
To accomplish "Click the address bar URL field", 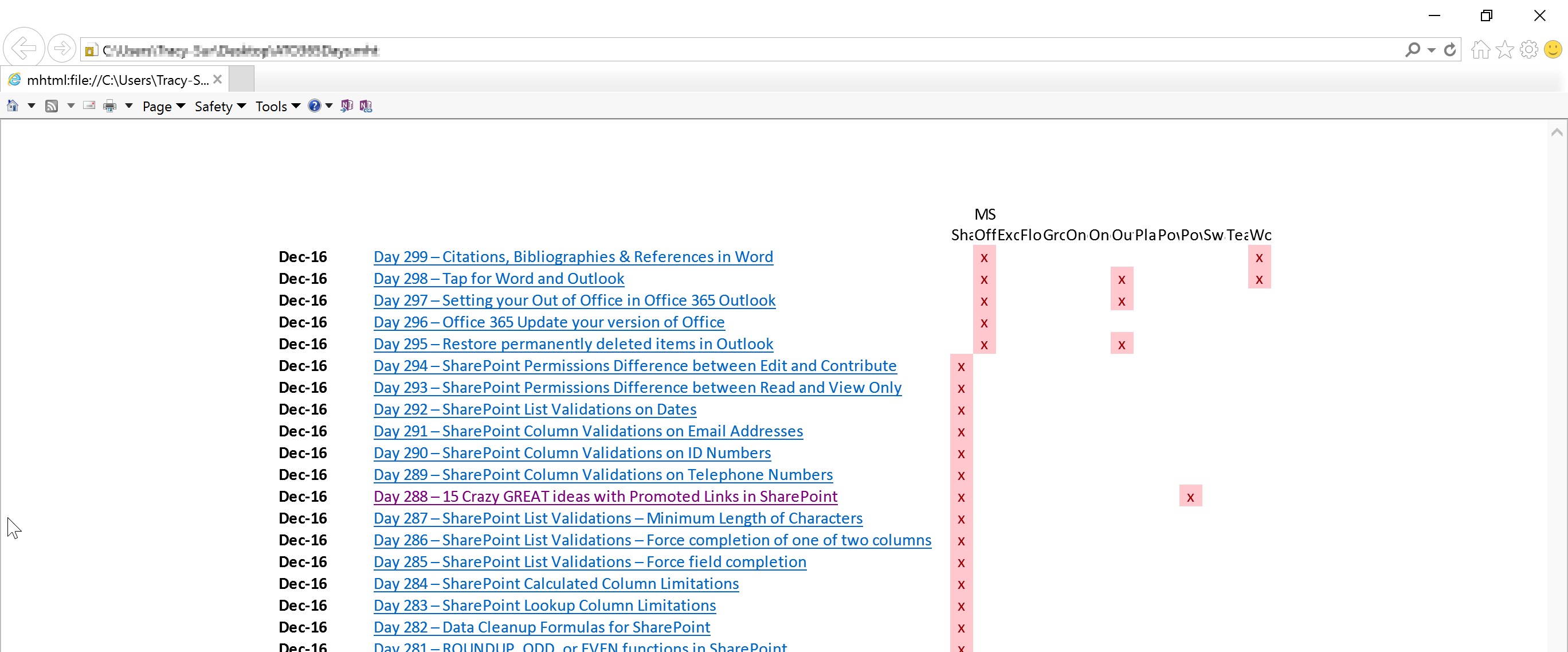I will [731, 50].
